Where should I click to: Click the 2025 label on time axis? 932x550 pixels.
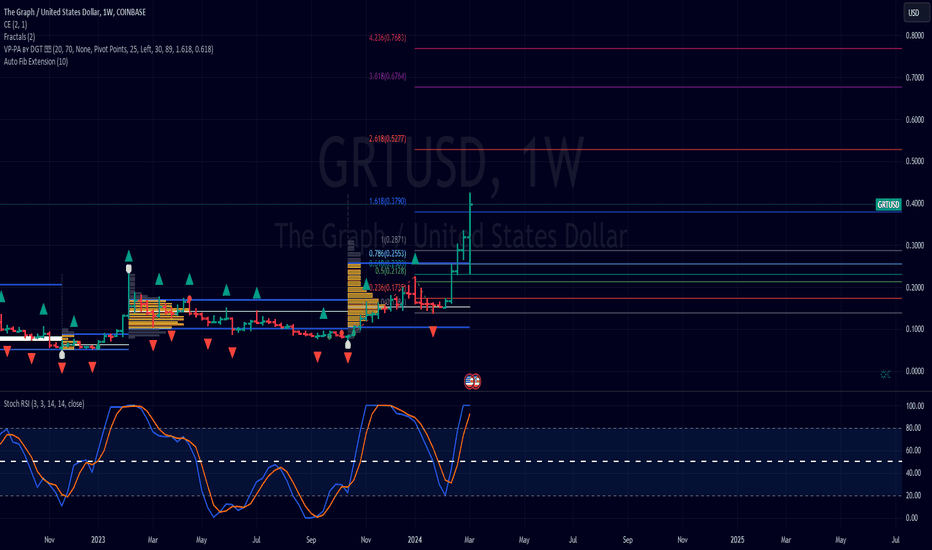737,540
